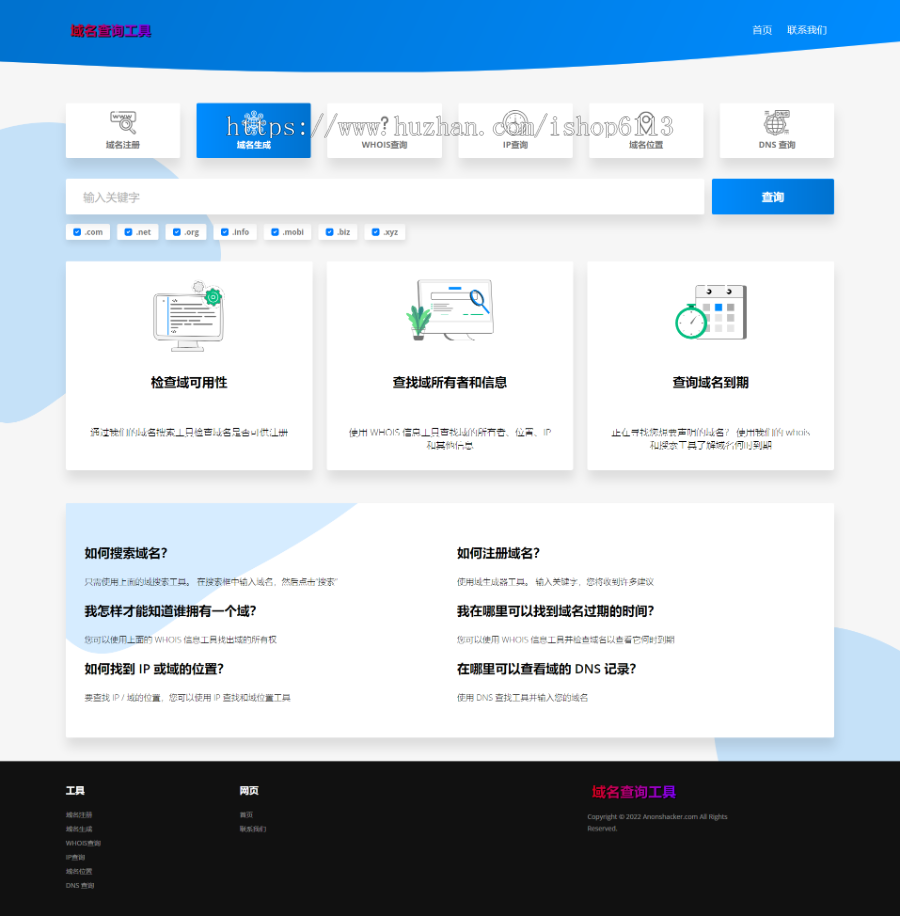
Task: Click the question 我在哪里可以找到域名过期的时间?
Action: (555, 611)
